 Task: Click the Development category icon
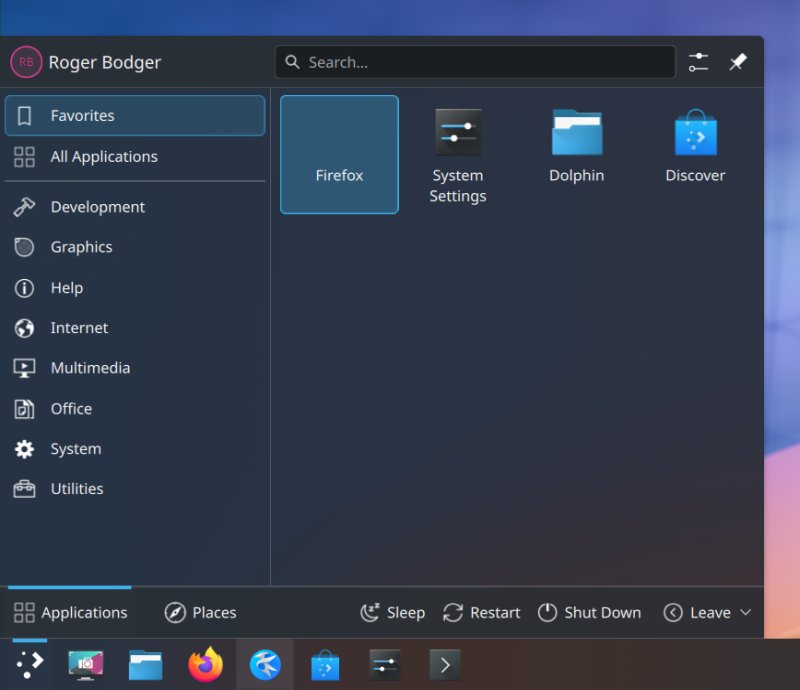pyautogui.click(x=23, y=207)
